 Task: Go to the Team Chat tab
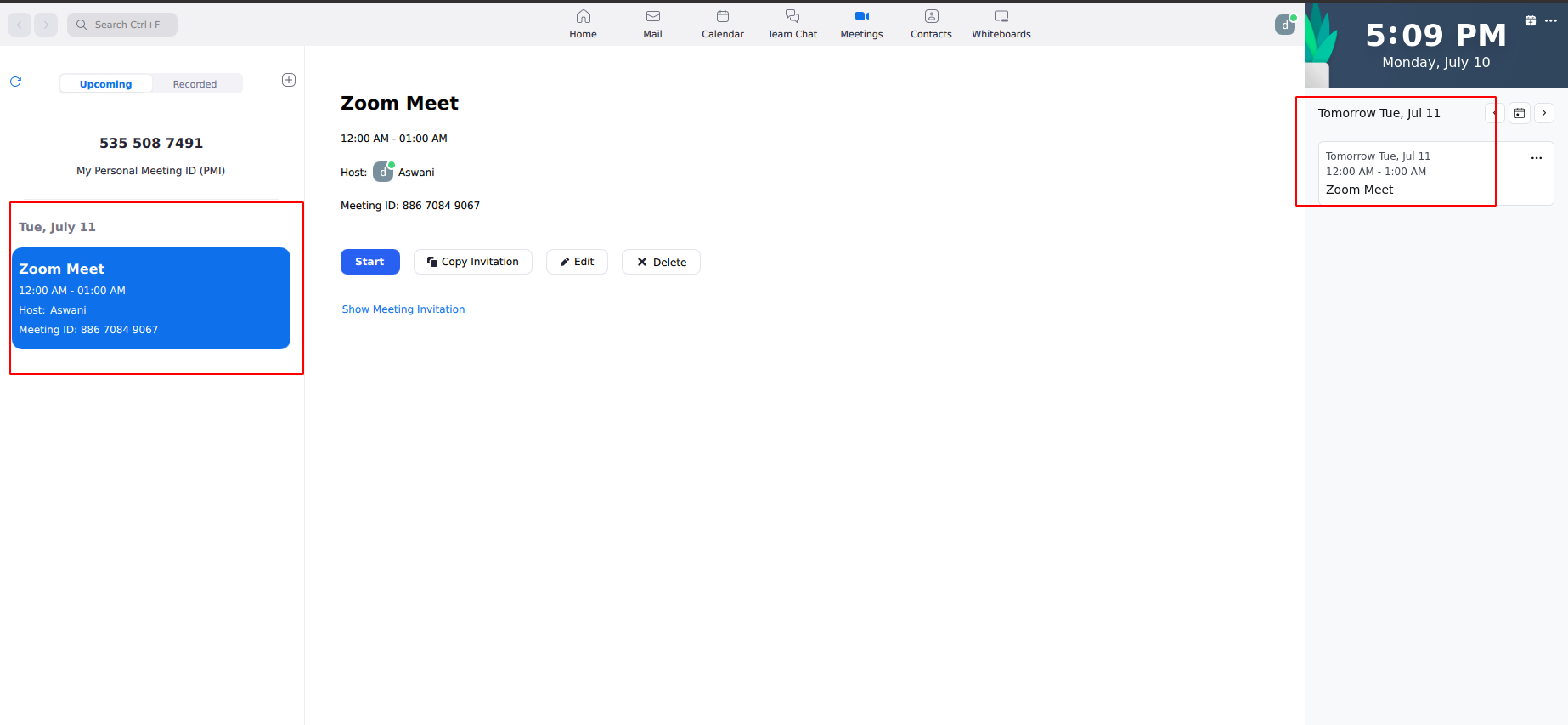pos(792,24)
